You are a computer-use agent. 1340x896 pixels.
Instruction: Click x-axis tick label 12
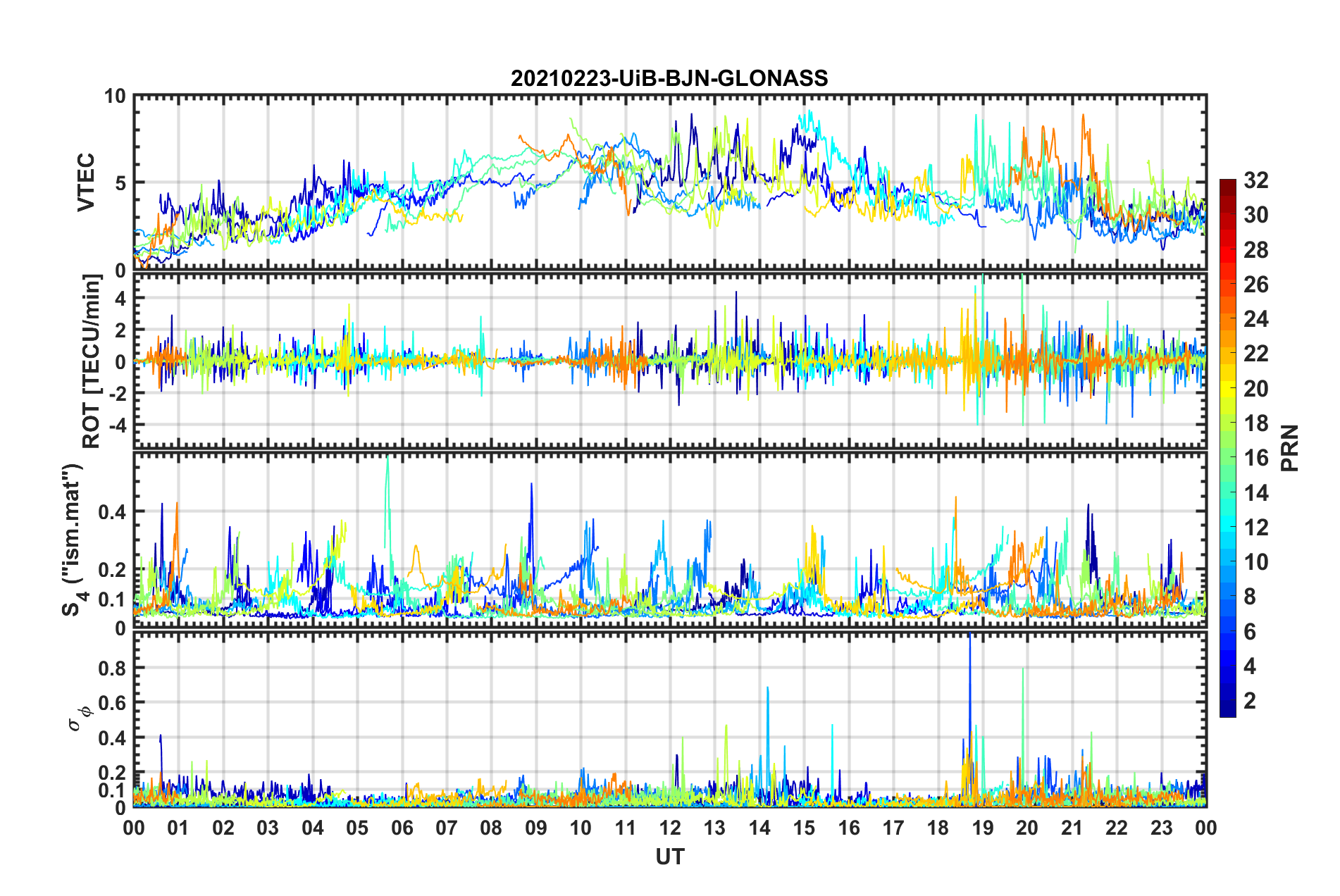(670, 828)
